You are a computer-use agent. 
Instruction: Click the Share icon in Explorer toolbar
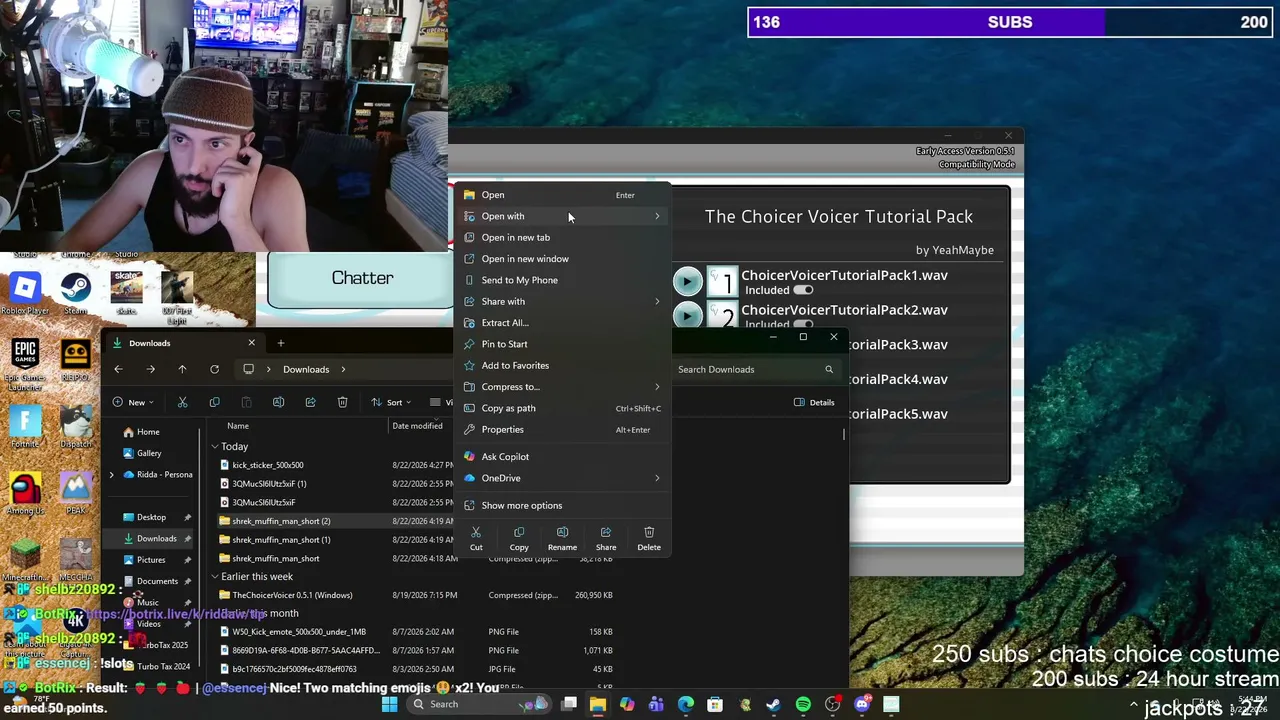[x=310, y=402]
